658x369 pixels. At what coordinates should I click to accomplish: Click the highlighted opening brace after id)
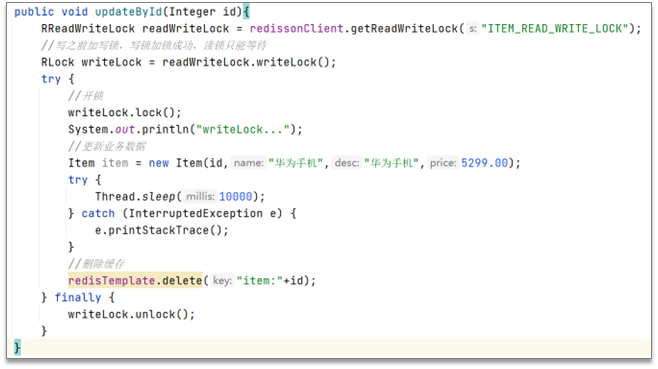[246, 12]
